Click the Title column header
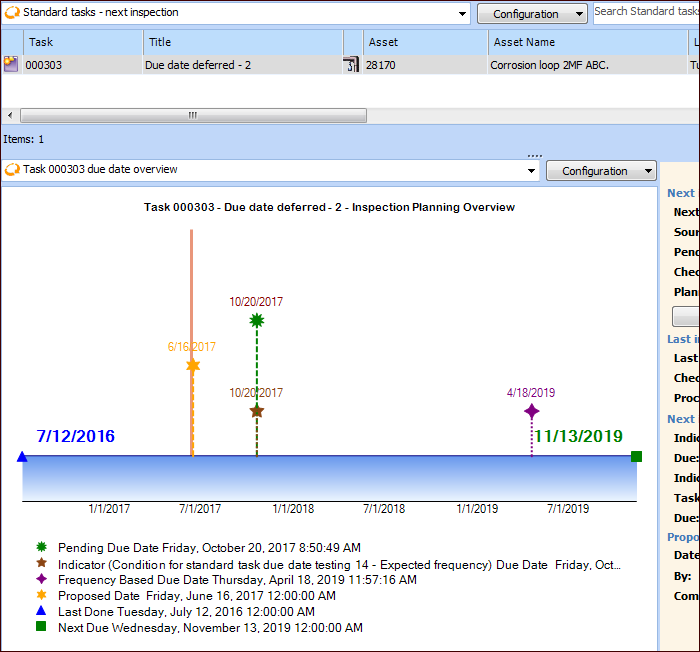This screenshot has height=652, width=700. (160, 42)
